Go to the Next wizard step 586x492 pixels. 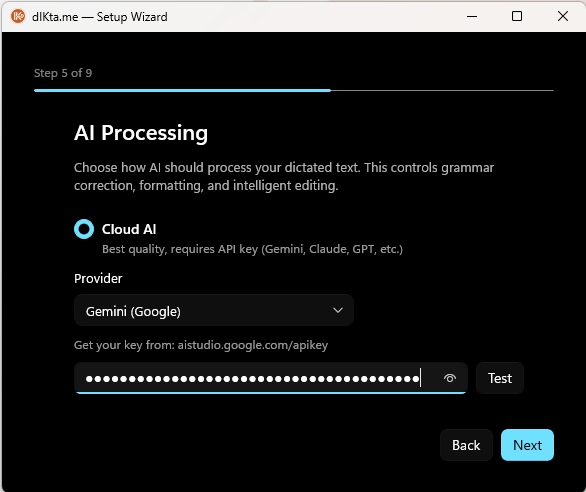click(x=527, y=445)
